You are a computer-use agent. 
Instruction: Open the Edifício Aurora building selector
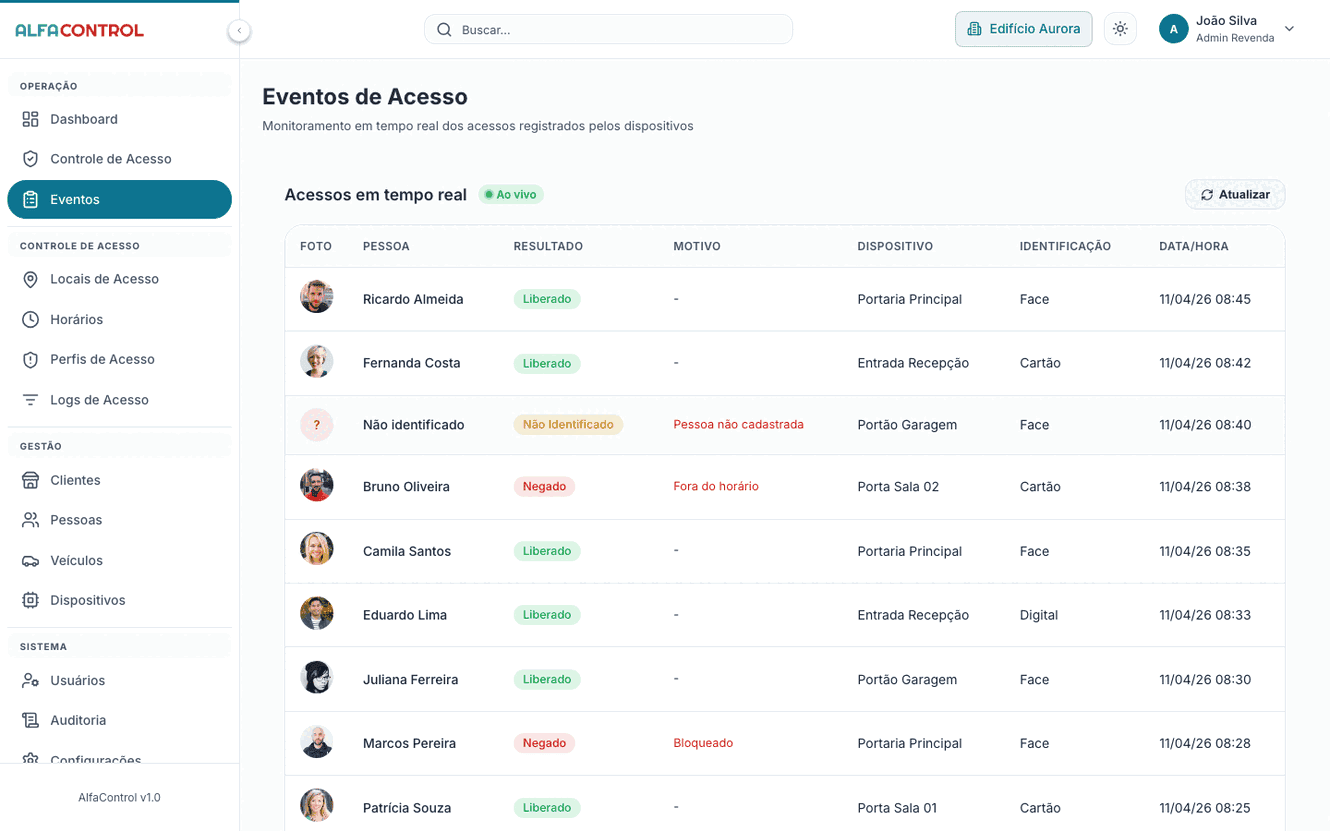click(x=1023, y=29)
